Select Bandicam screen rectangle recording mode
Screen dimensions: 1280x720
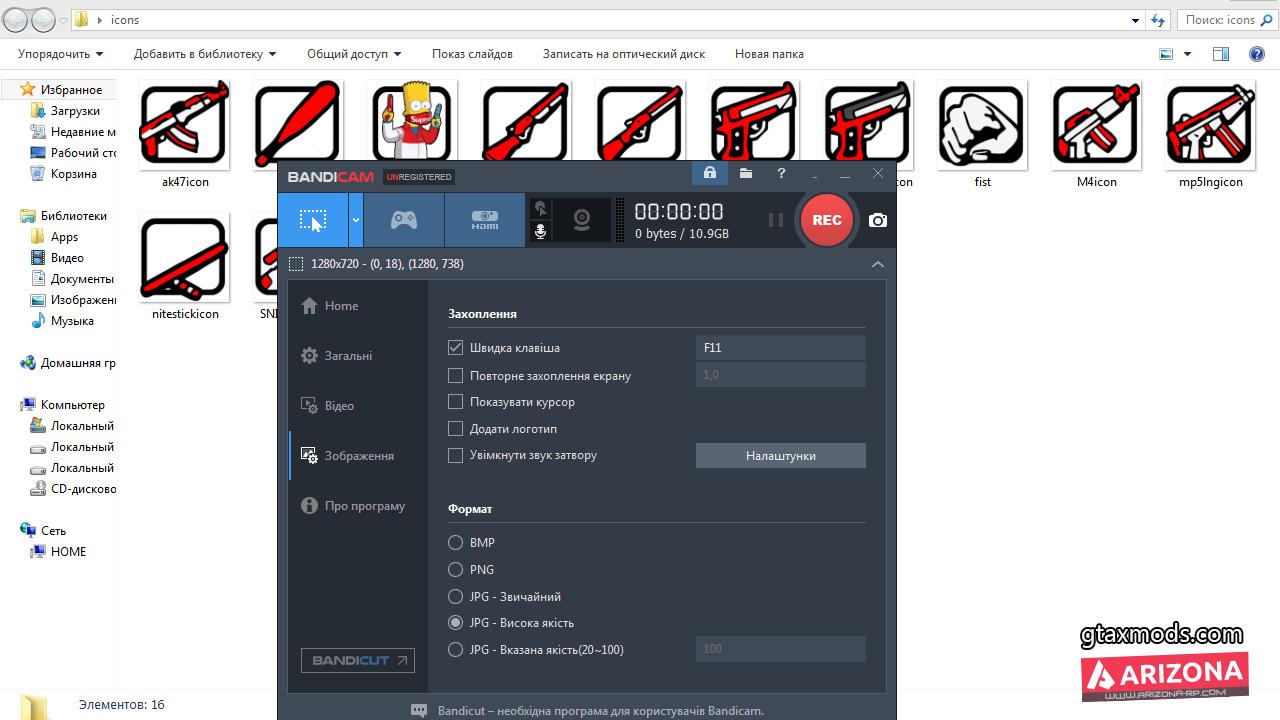pyautogui.click(x=313, y=220)
